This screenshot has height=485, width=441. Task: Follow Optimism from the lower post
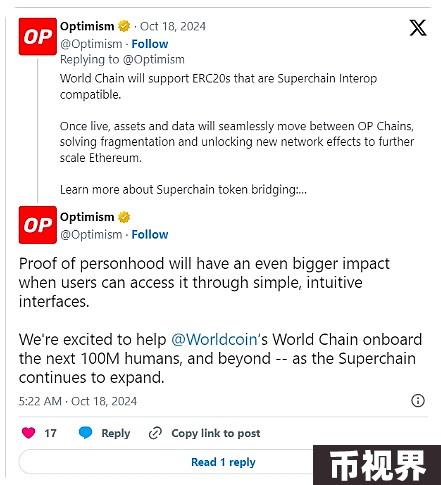point(150,234)
